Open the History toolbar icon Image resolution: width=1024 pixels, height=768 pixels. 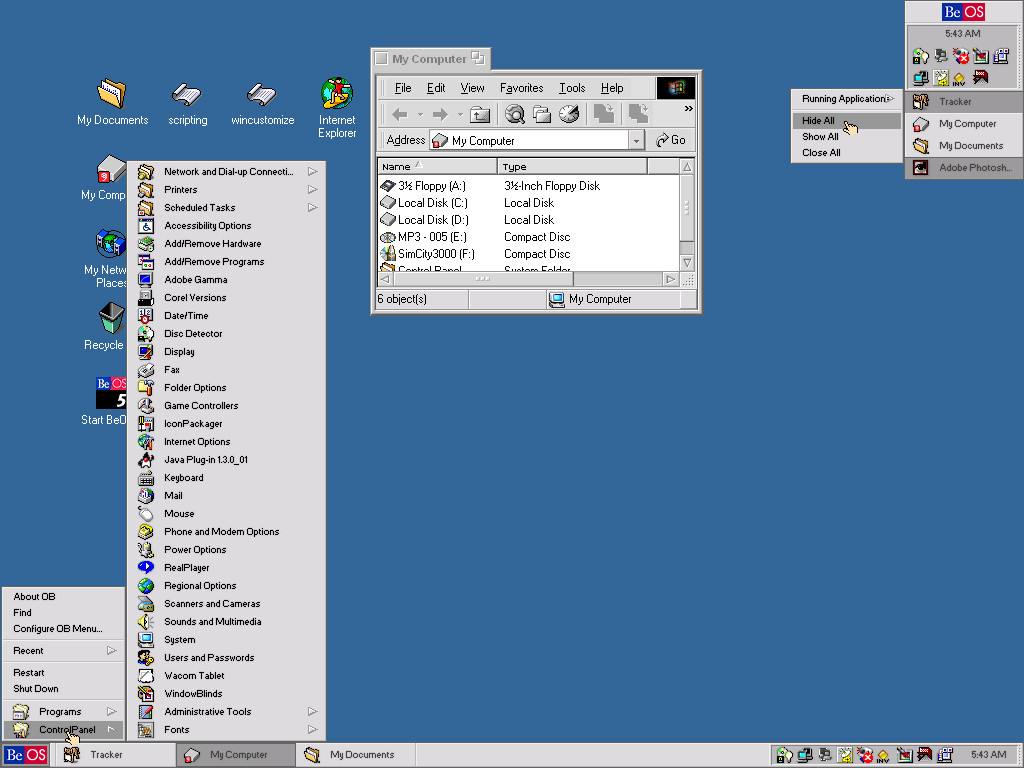click(x=569, y=114)
